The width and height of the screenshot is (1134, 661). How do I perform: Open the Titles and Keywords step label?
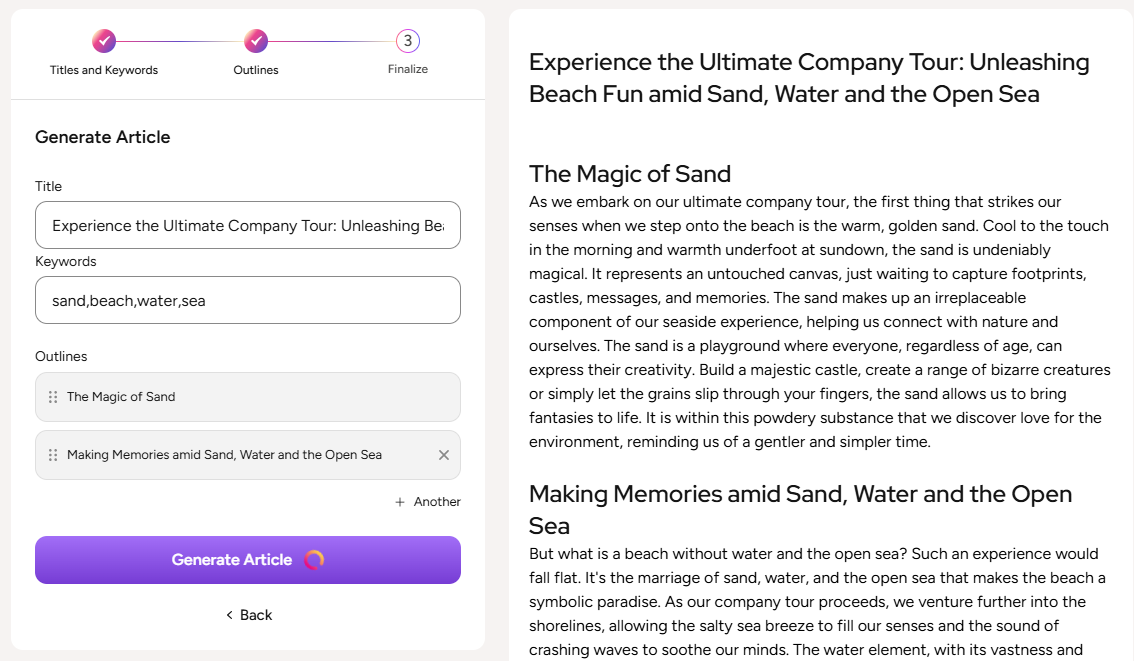pyautogui.click(x=104, y=70)
